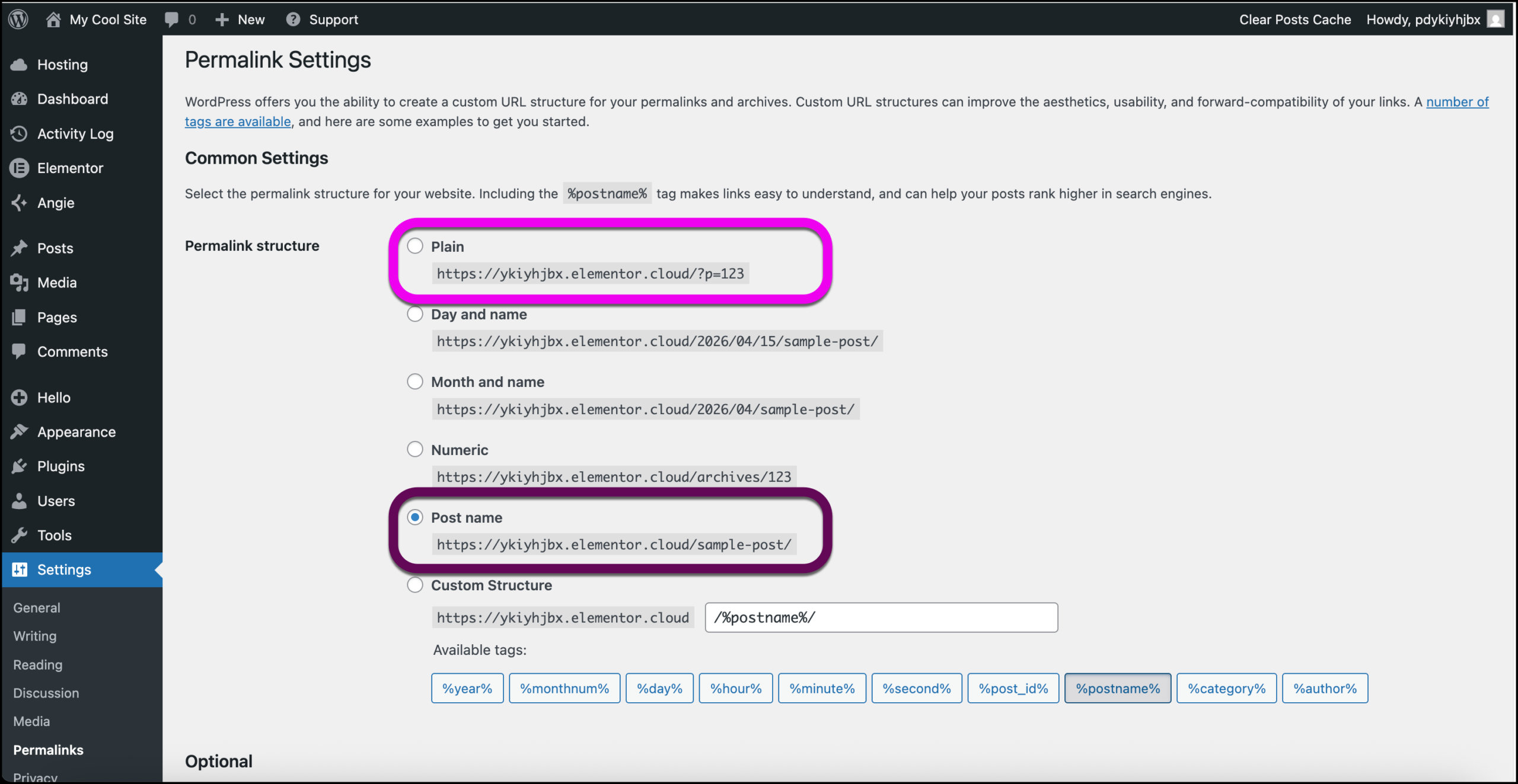
Task: Switch to the Writing settings page
Action: coord(34,636)
